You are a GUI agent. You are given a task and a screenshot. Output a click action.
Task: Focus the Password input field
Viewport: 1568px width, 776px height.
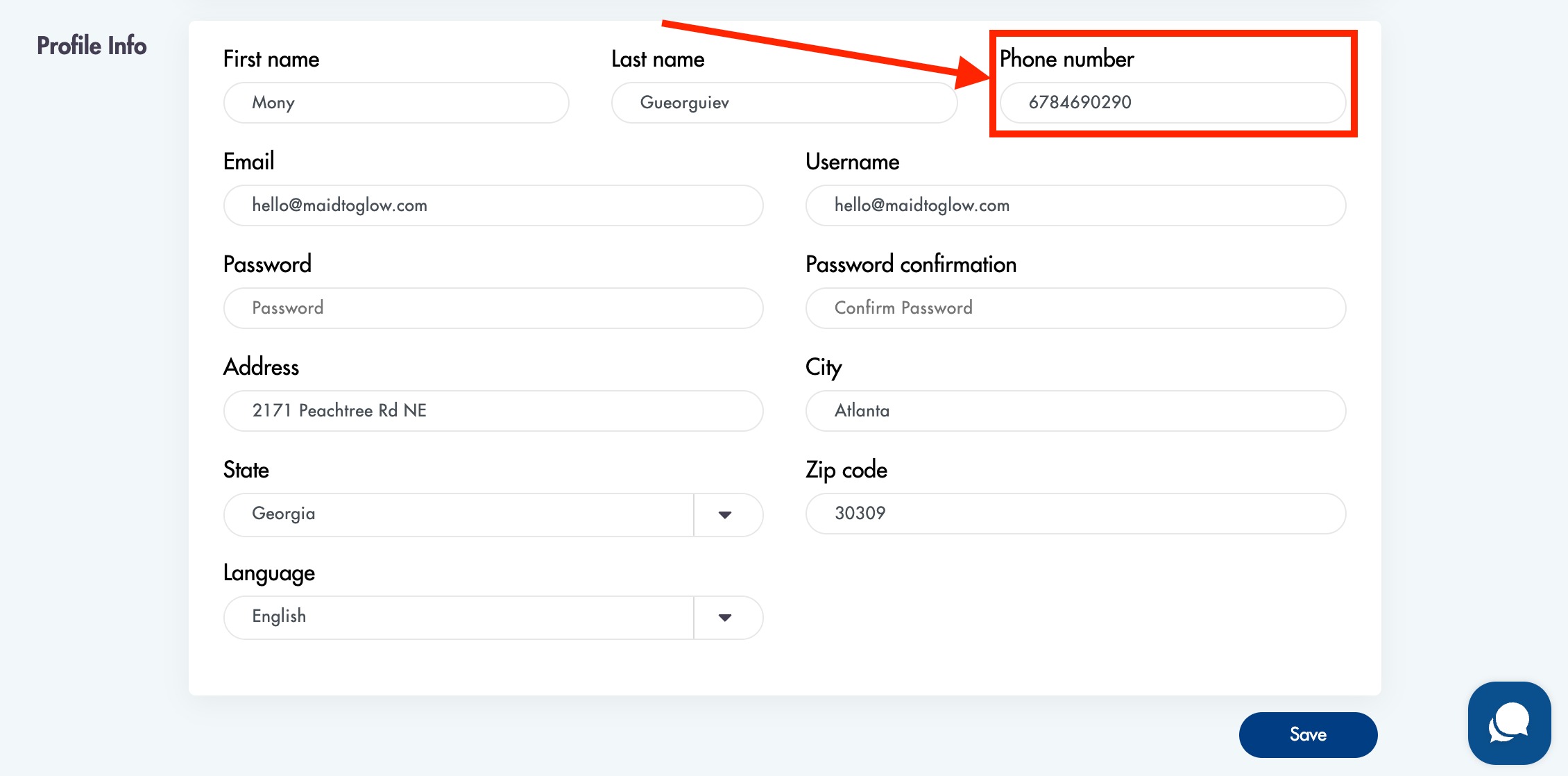(493, 308)
